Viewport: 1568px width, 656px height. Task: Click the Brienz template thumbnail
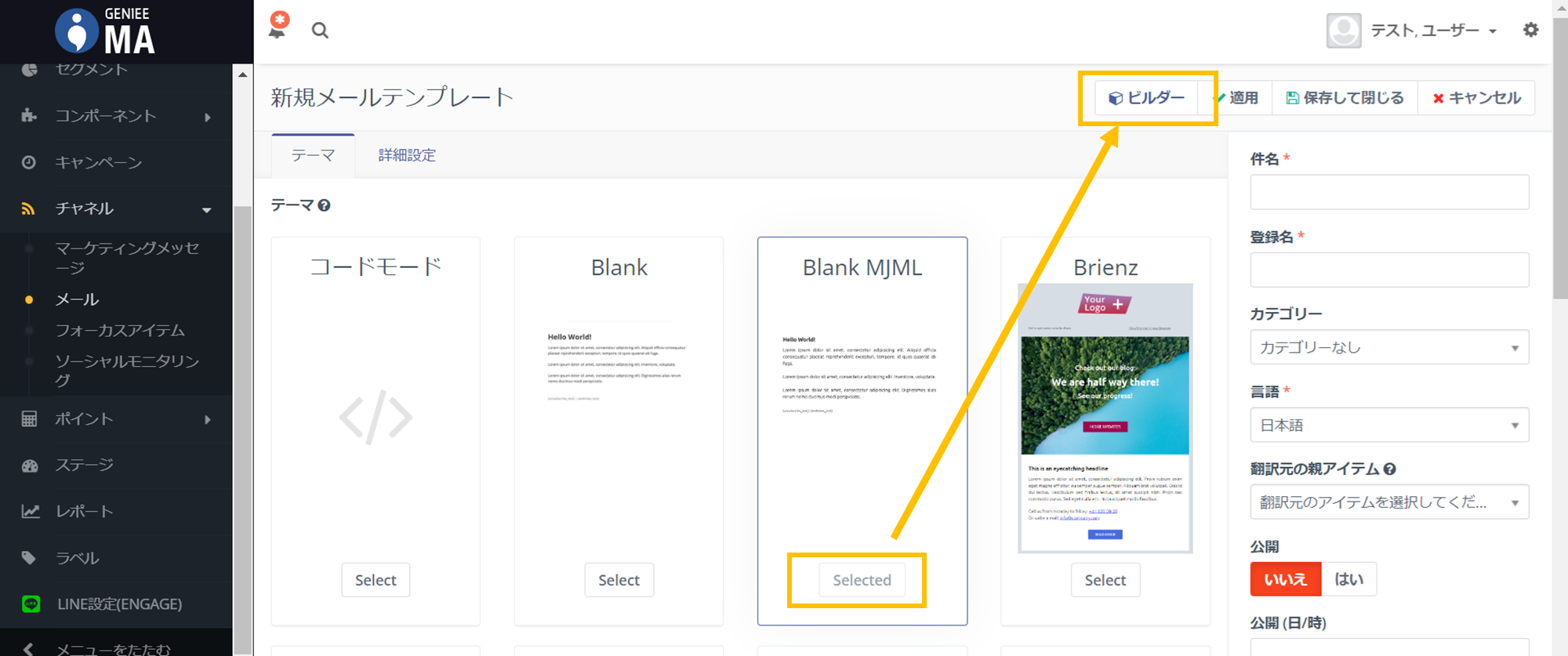click(x=1105, y=419)
